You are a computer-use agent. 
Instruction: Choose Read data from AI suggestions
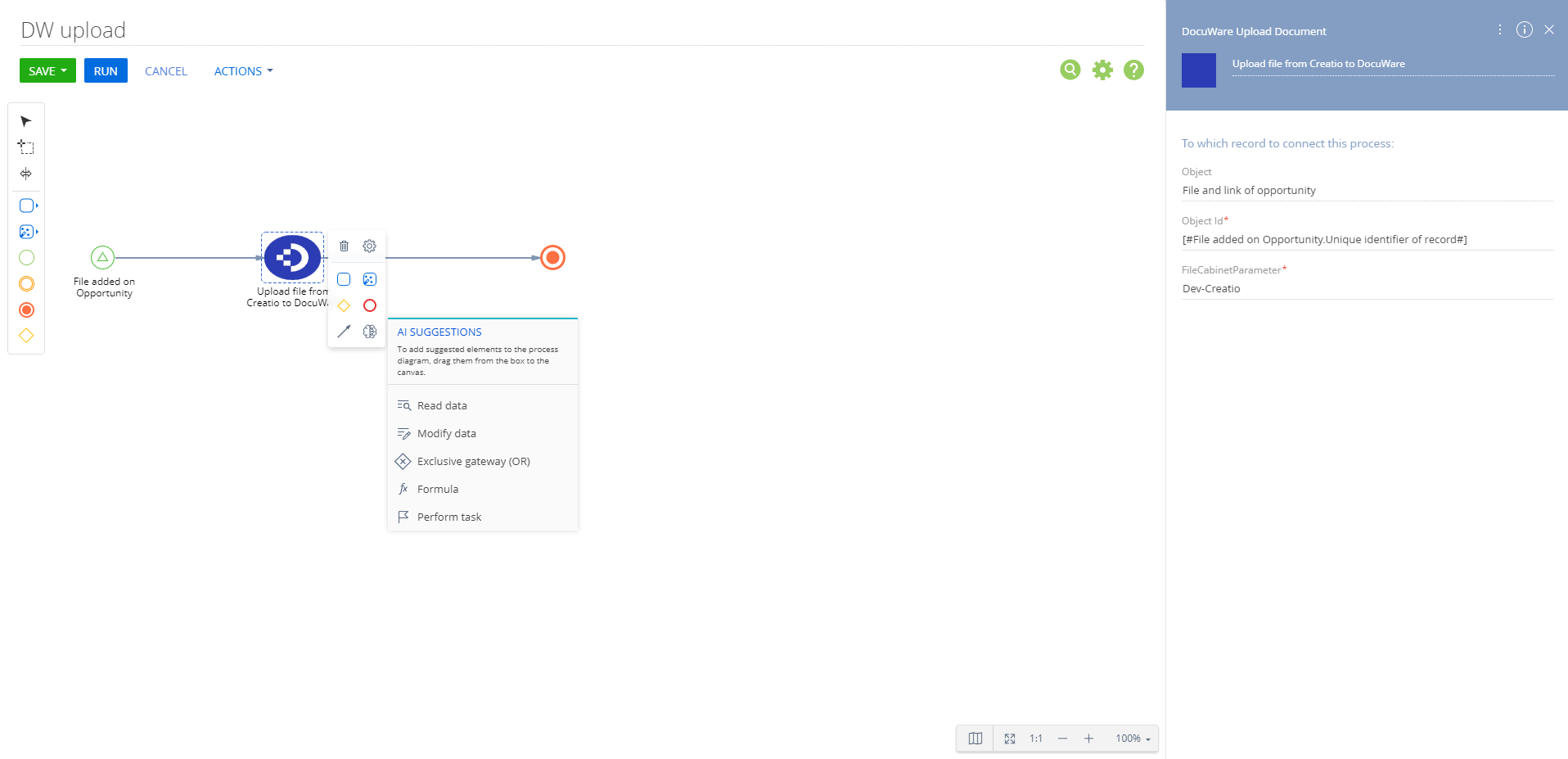[442, 406]
